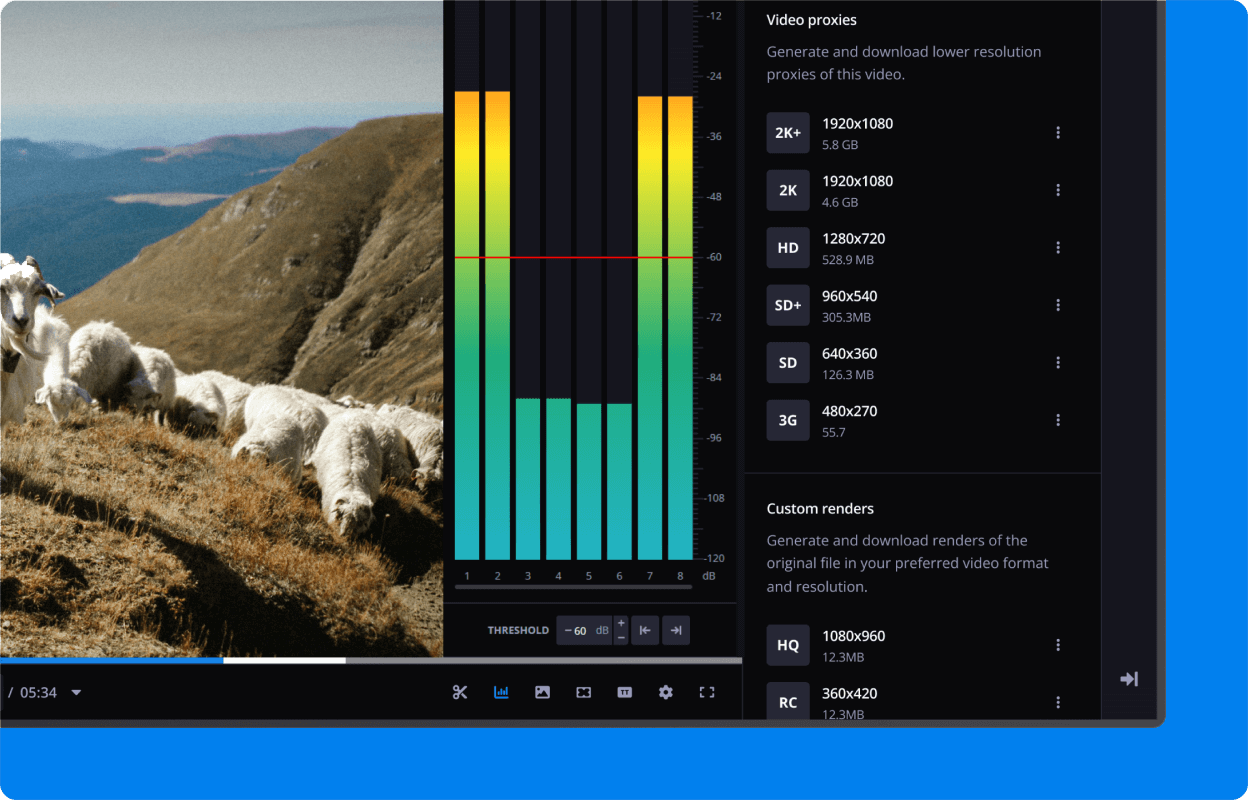Click the threshold dB value field
Image resolution: width=1248 pixels, height=800 pixels.
[x=582, y=631]
